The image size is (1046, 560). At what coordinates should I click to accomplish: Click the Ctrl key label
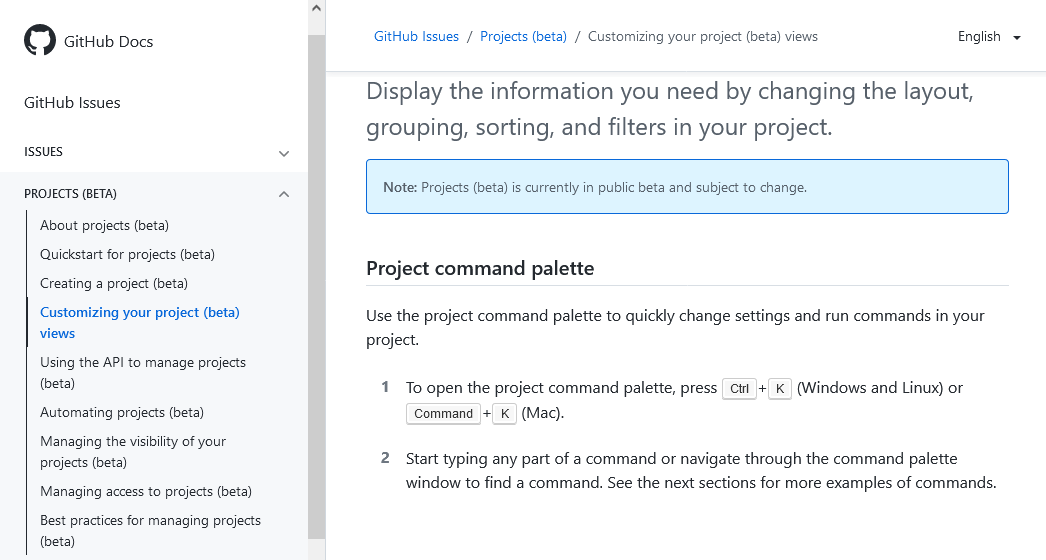[x=739, y=388]
